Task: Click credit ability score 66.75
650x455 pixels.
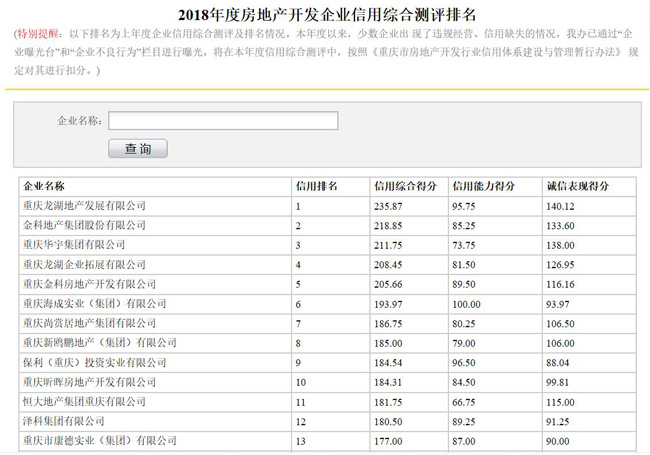Action: pos(463,402)
